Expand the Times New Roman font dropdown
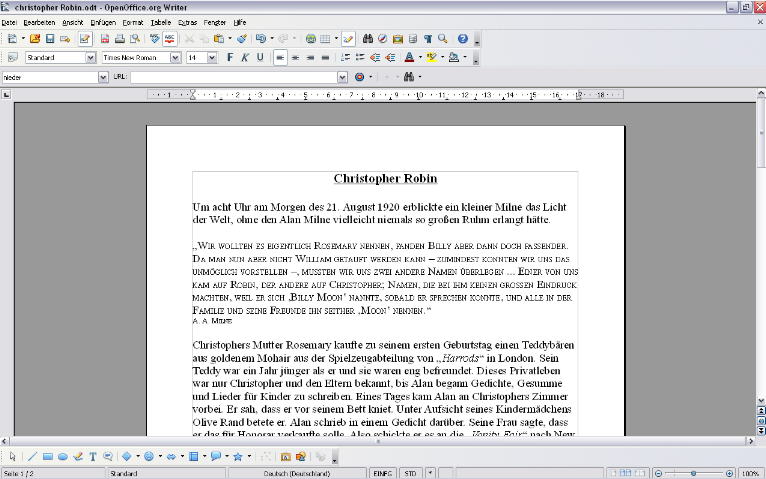The image size is (766, 479). coord(175,58)
